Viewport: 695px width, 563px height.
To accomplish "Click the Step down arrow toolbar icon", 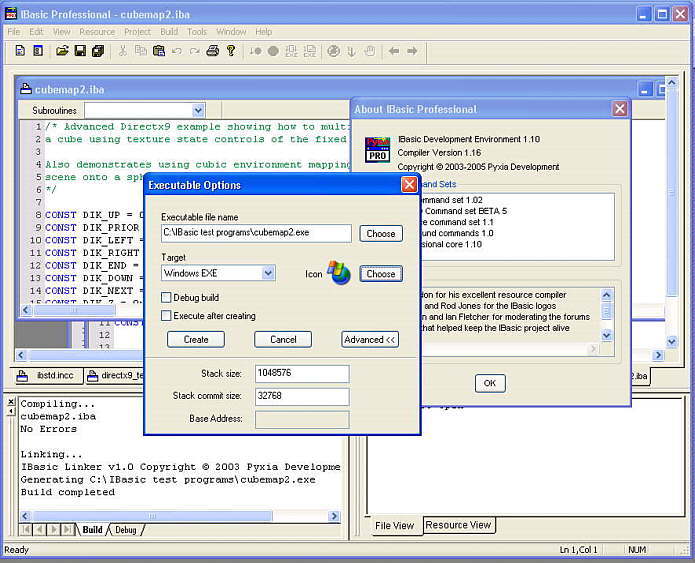I will (351, 51).
